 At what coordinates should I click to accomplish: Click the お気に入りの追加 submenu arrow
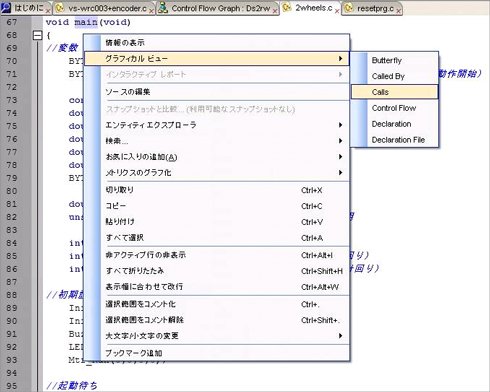340,157
